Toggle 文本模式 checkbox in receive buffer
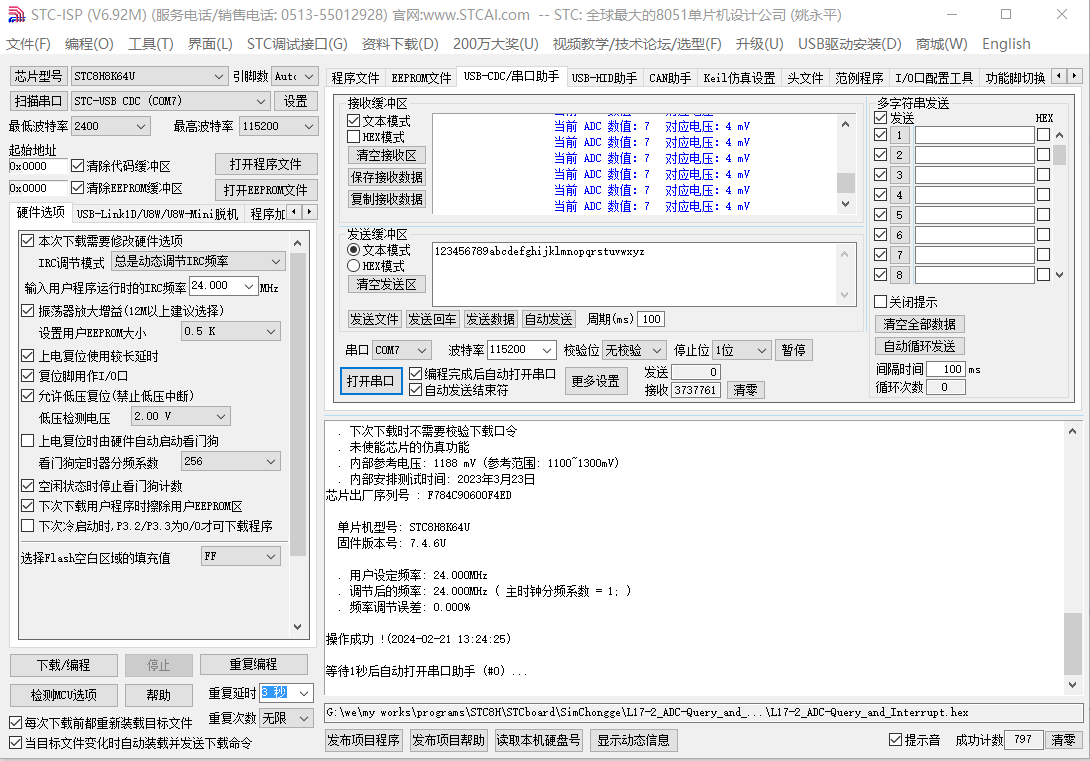Viewport: 1090px width, 761px height. (353, 121)
